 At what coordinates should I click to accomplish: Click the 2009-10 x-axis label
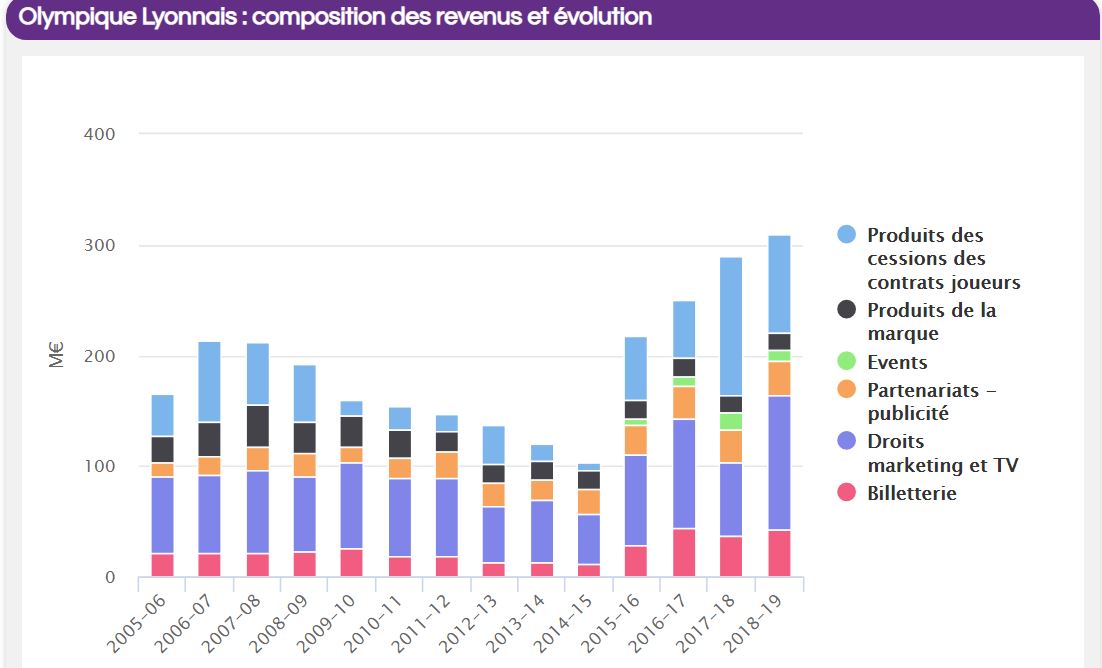(328, 622)
